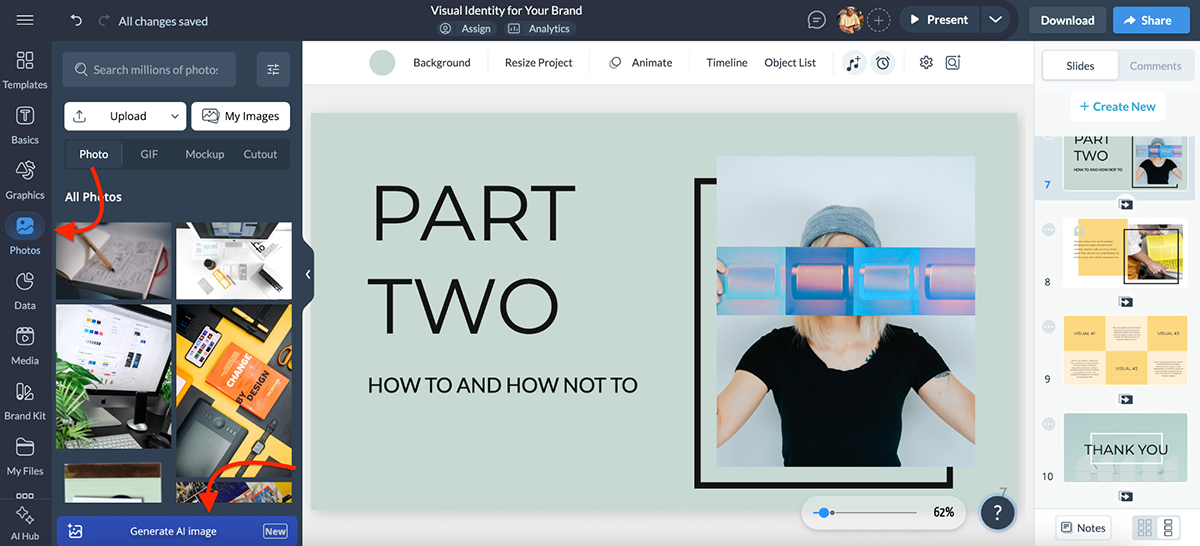This screenshot has width=1200, height=546.
Task: Open Analytics
Action: [x=539, y=29]
